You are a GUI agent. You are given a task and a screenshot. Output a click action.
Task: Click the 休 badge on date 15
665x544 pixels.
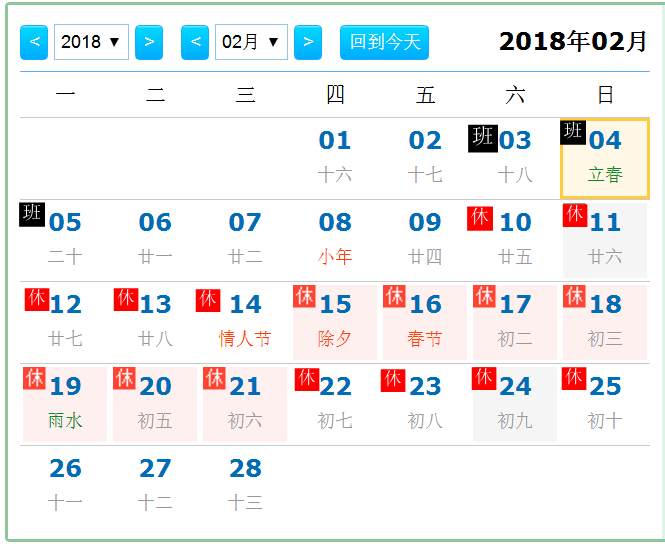tap(304, 296)
